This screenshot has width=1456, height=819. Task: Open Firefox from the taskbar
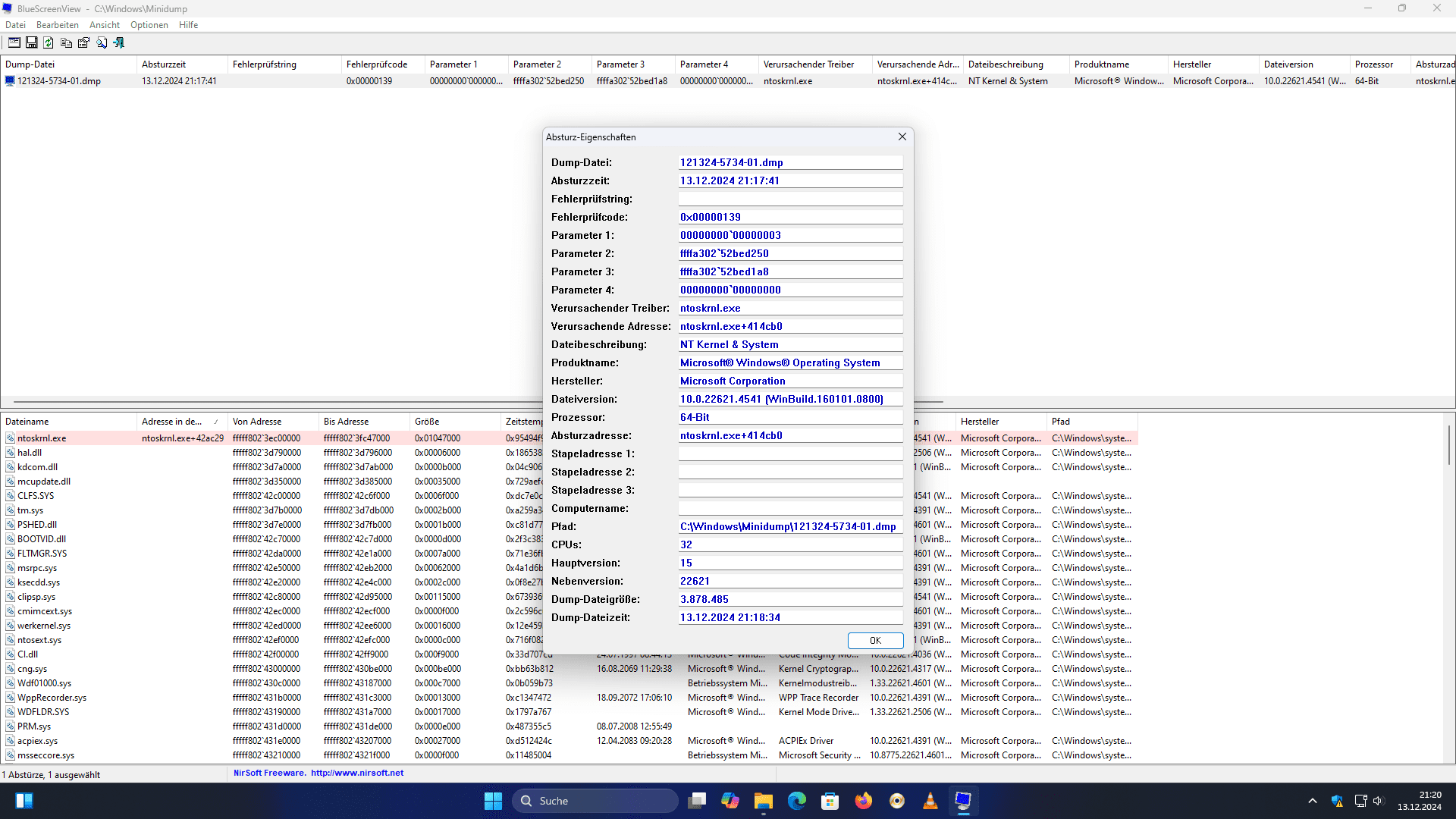click(x=863, y=801)
